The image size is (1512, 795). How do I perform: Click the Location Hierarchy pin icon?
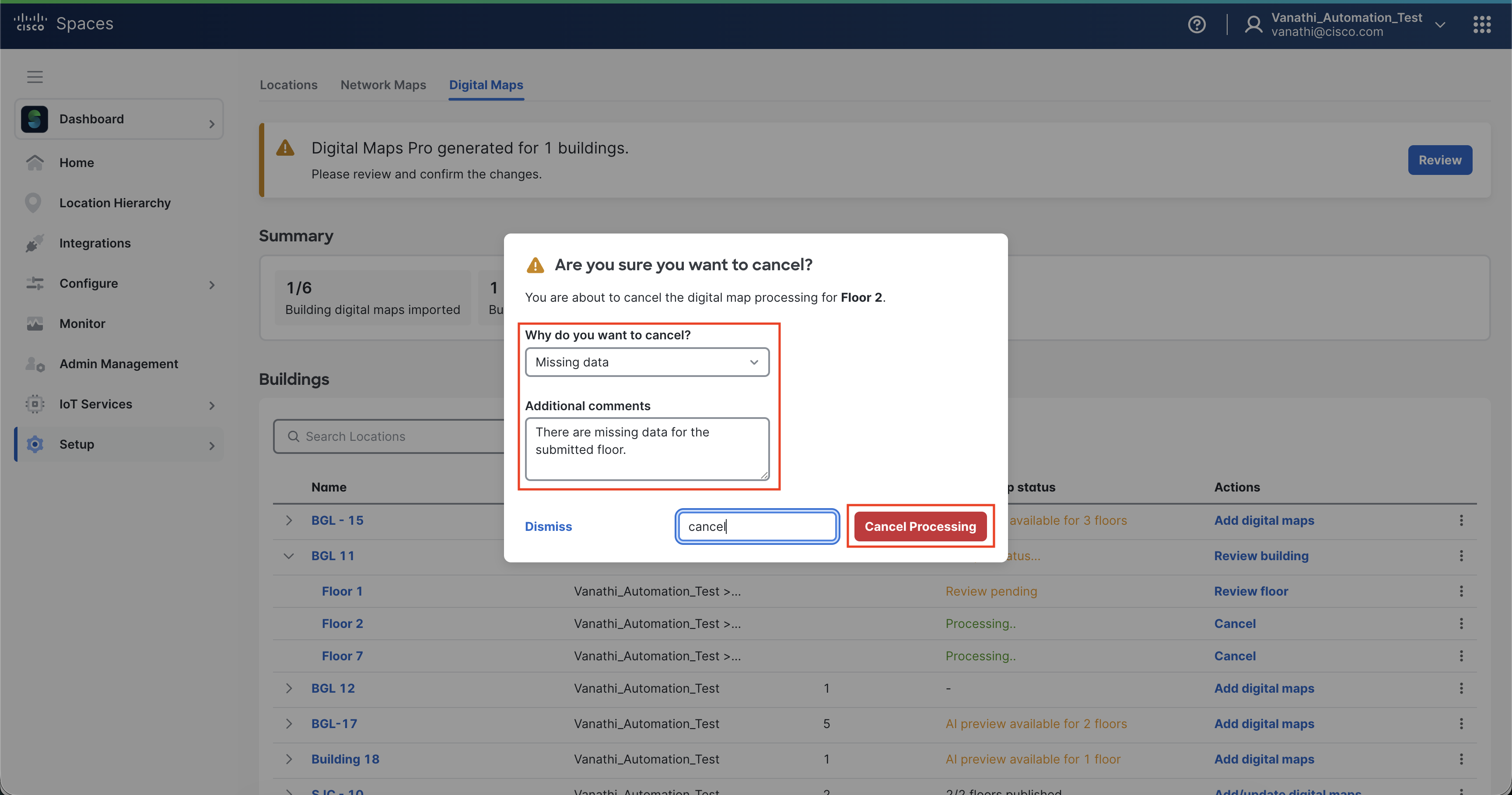point(33,203)
